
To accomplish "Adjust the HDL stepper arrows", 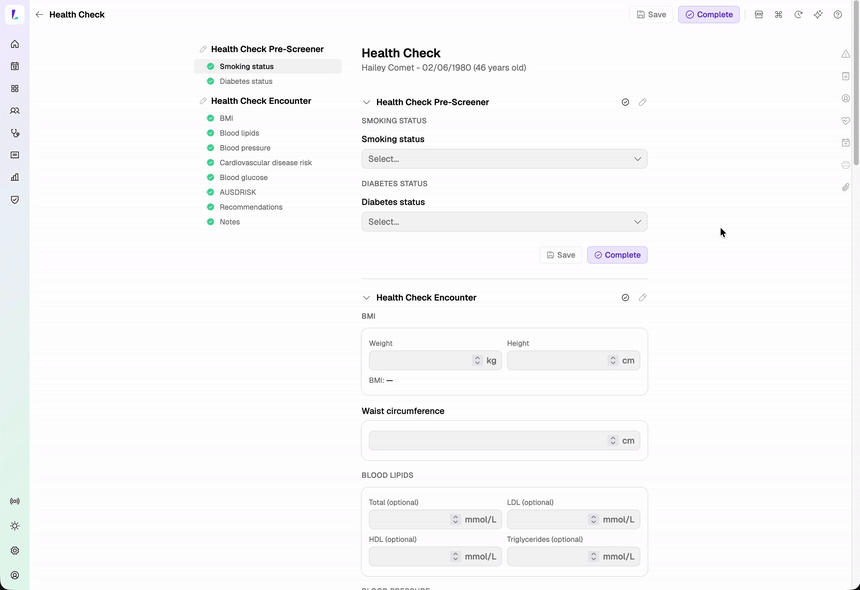I will coord(455,556).
